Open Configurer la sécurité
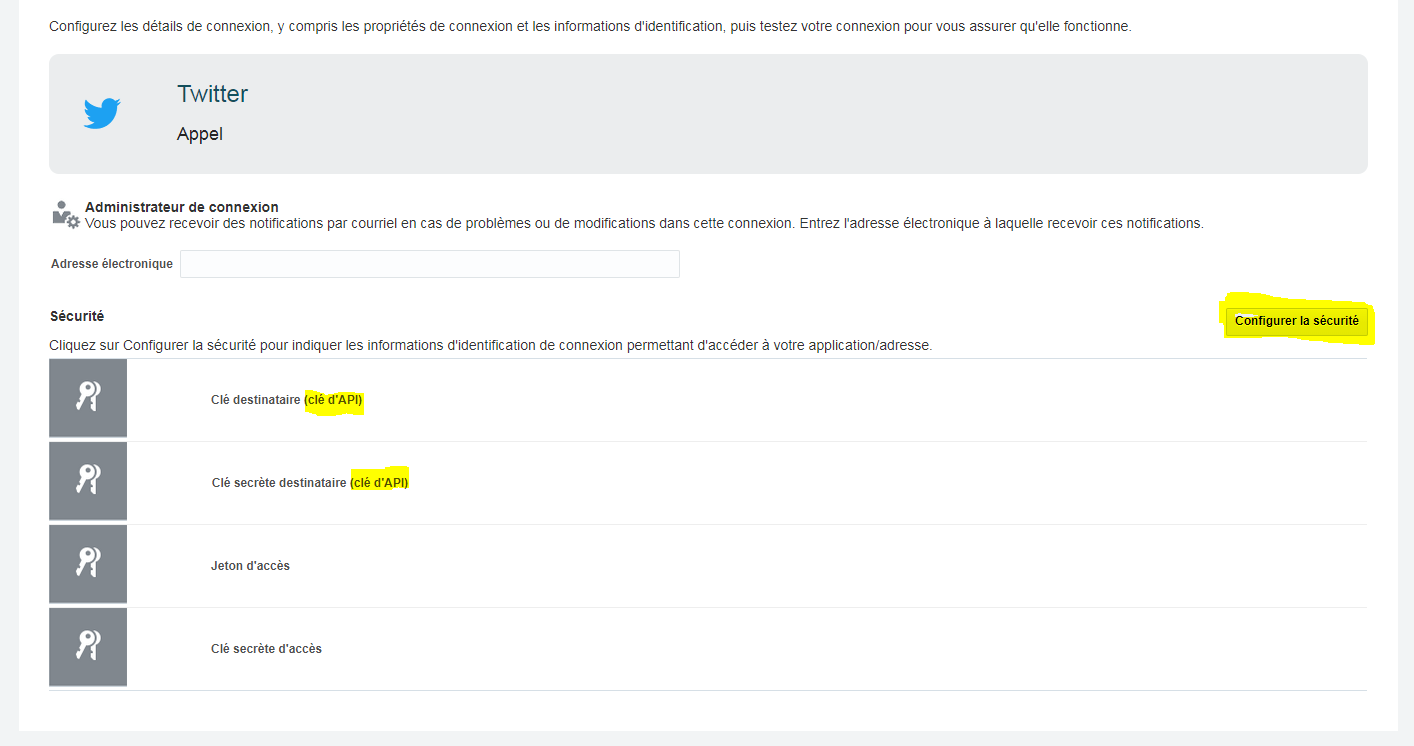This screenshot has width=1414, height=746. point(1296,321)
